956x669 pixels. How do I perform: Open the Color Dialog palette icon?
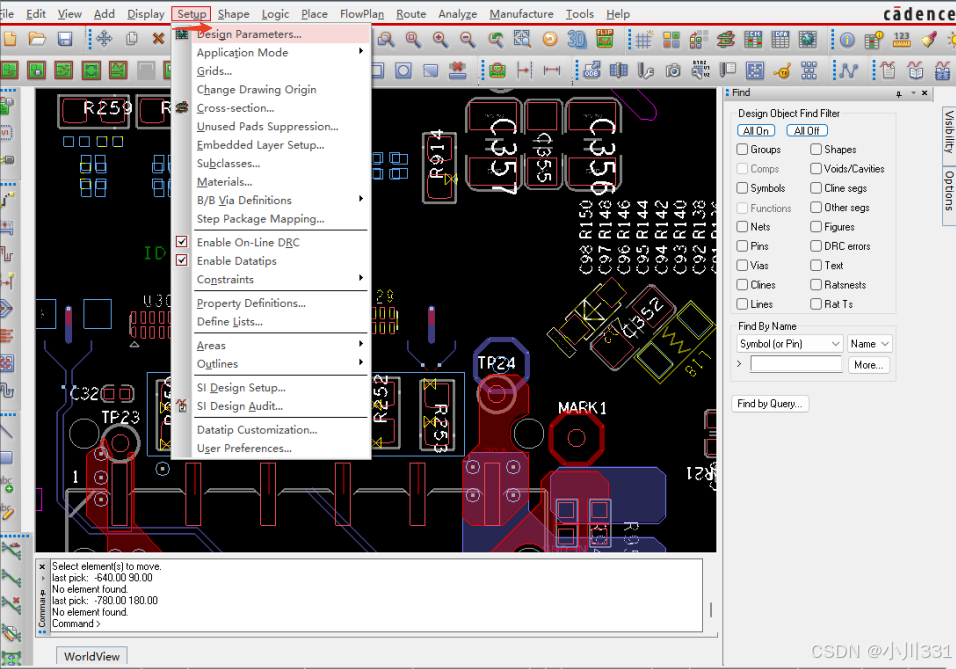[x=670, y=40]
